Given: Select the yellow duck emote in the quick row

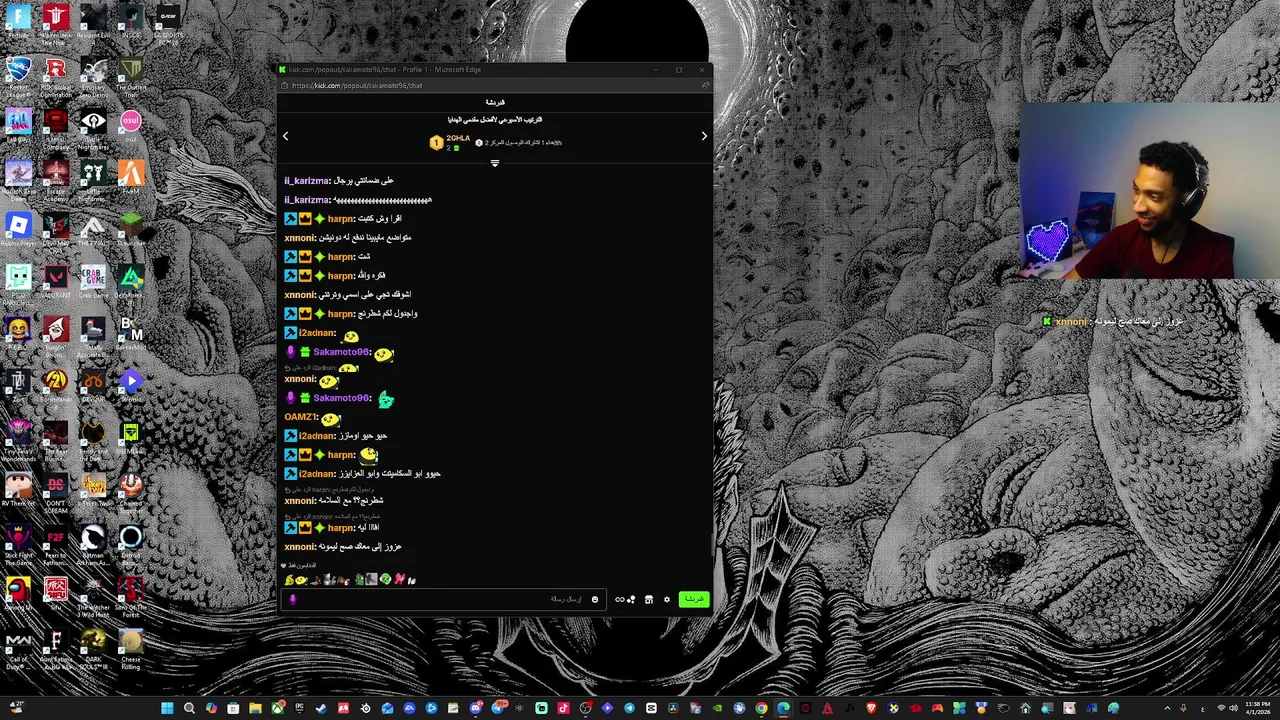Looking at the screenshot, I should pyautogui.click(x=289, y=580).
